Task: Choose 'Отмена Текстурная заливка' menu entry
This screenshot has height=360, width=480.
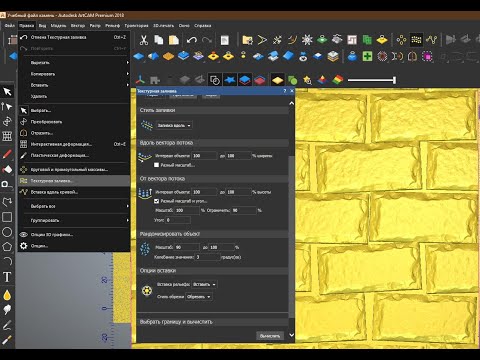Action: click(x=74, y=37)
